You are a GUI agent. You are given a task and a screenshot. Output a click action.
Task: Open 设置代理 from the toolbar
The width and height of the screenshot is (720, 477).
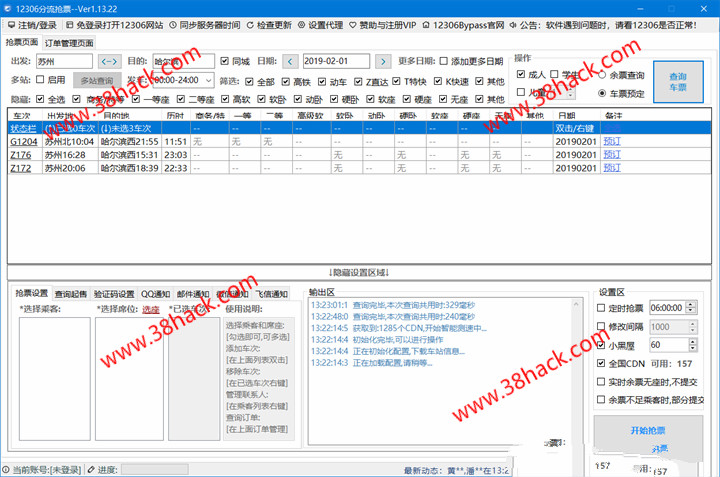[x=321, y=25]
